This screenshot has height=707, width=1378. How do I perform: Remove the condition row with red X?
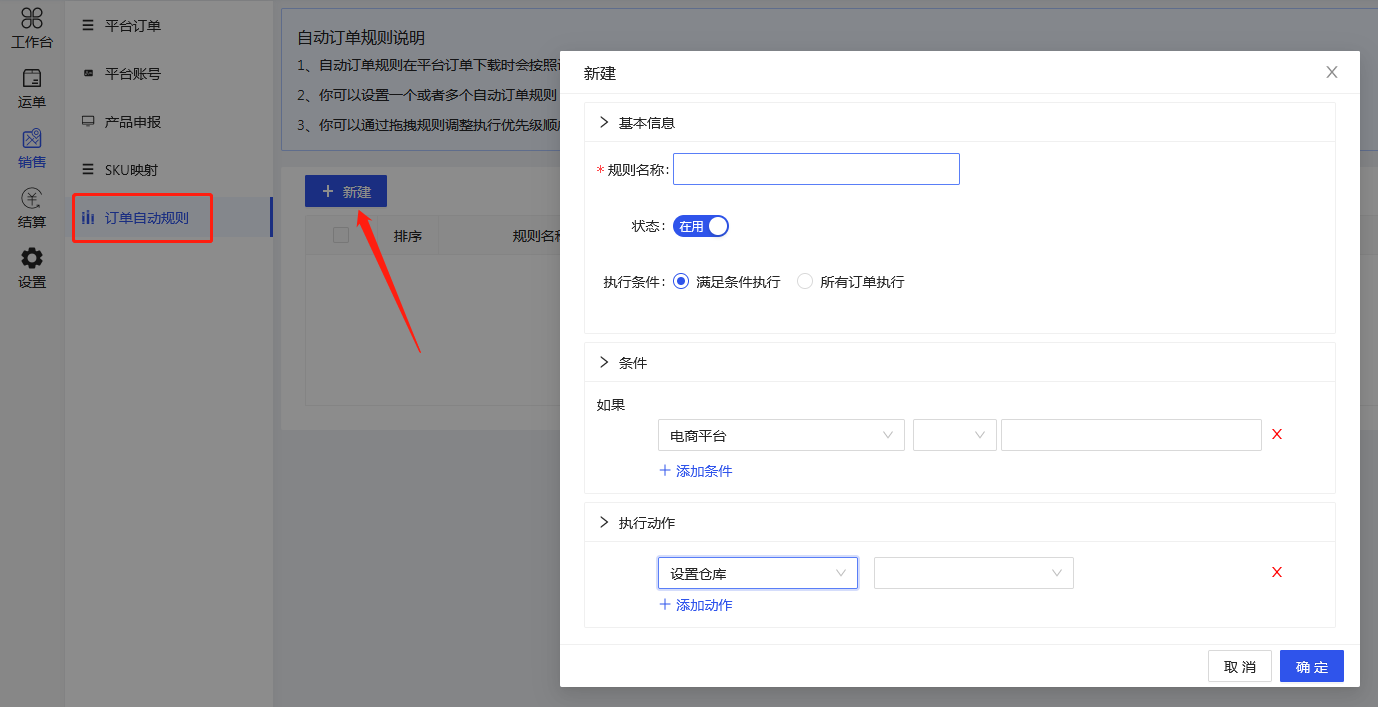1277,434
